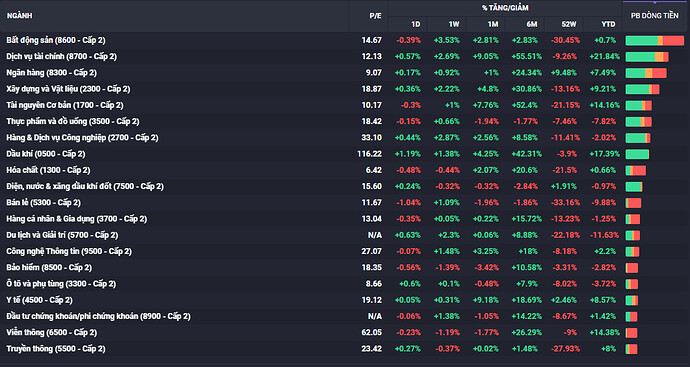The height and width of the screenshot is (367, 690).
Task: Select the YTD value +21.84%
Action: [605, 57]
